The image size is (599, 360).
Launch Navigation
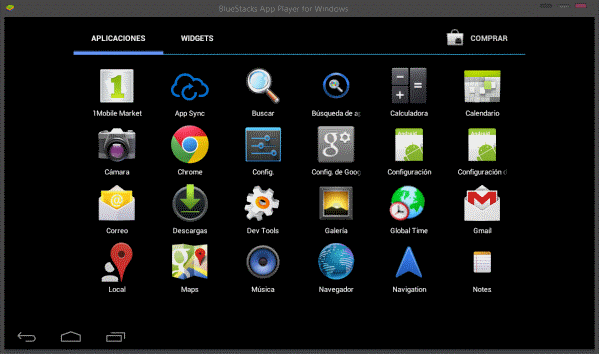pos(409,262)
